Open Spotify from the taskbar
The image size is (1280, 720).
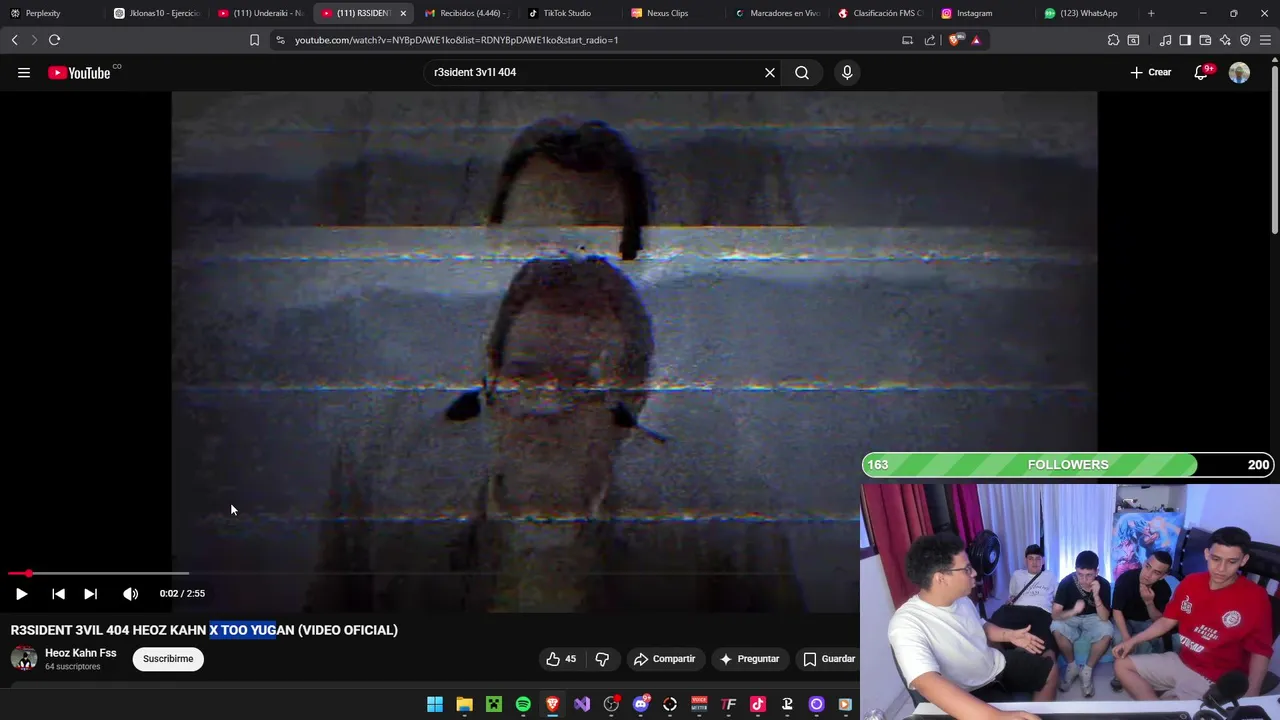click(x=523, y=704)
